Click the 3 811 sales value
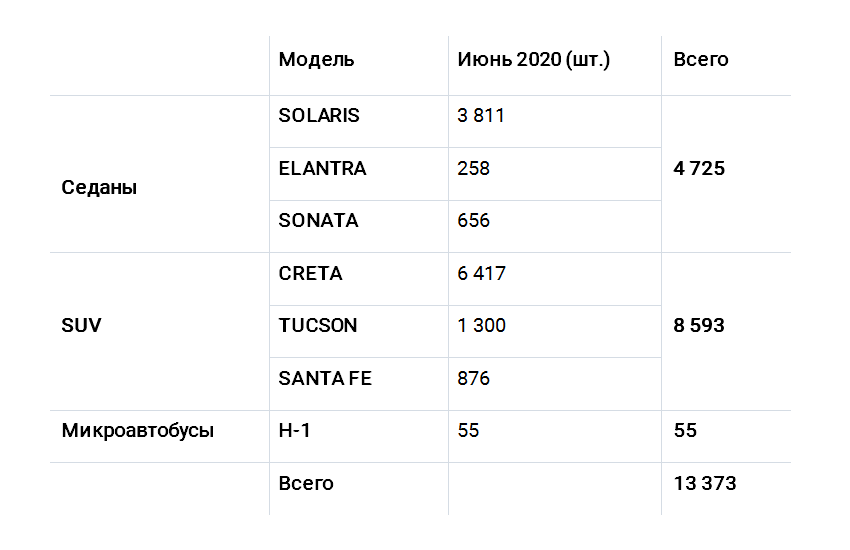Viewport: 850px width, 550px height. coord(481,115)
